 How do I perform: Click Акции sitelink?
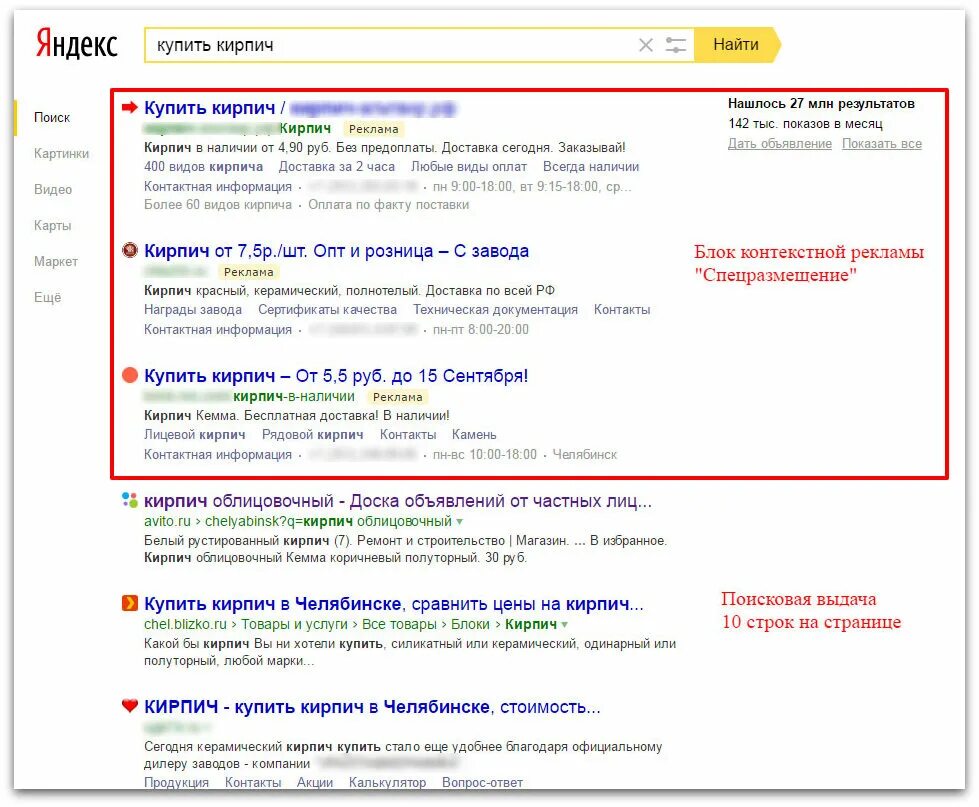point(315,783)
